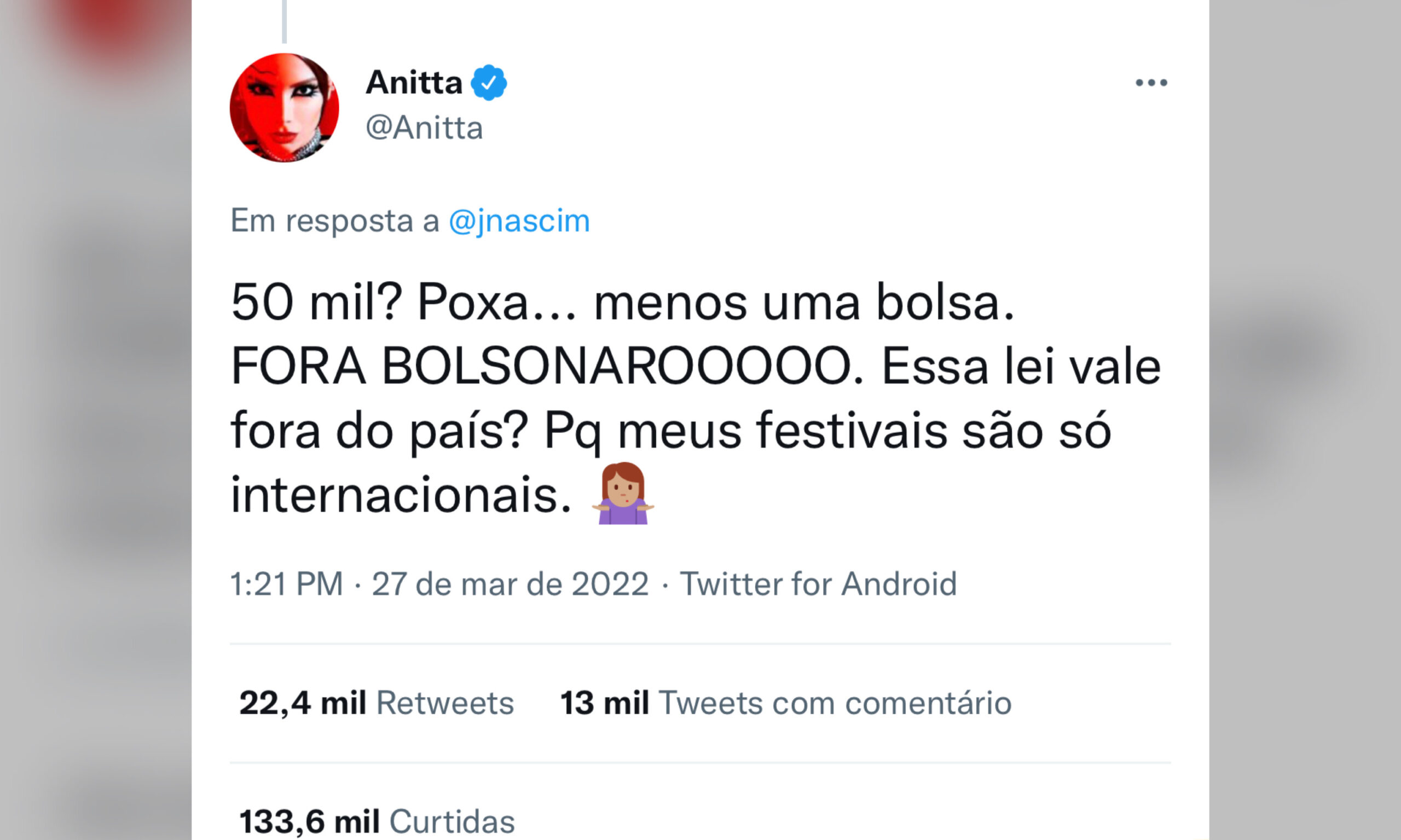
Task: Open the @jnascim reply mention
Action: tap(519, 221)
